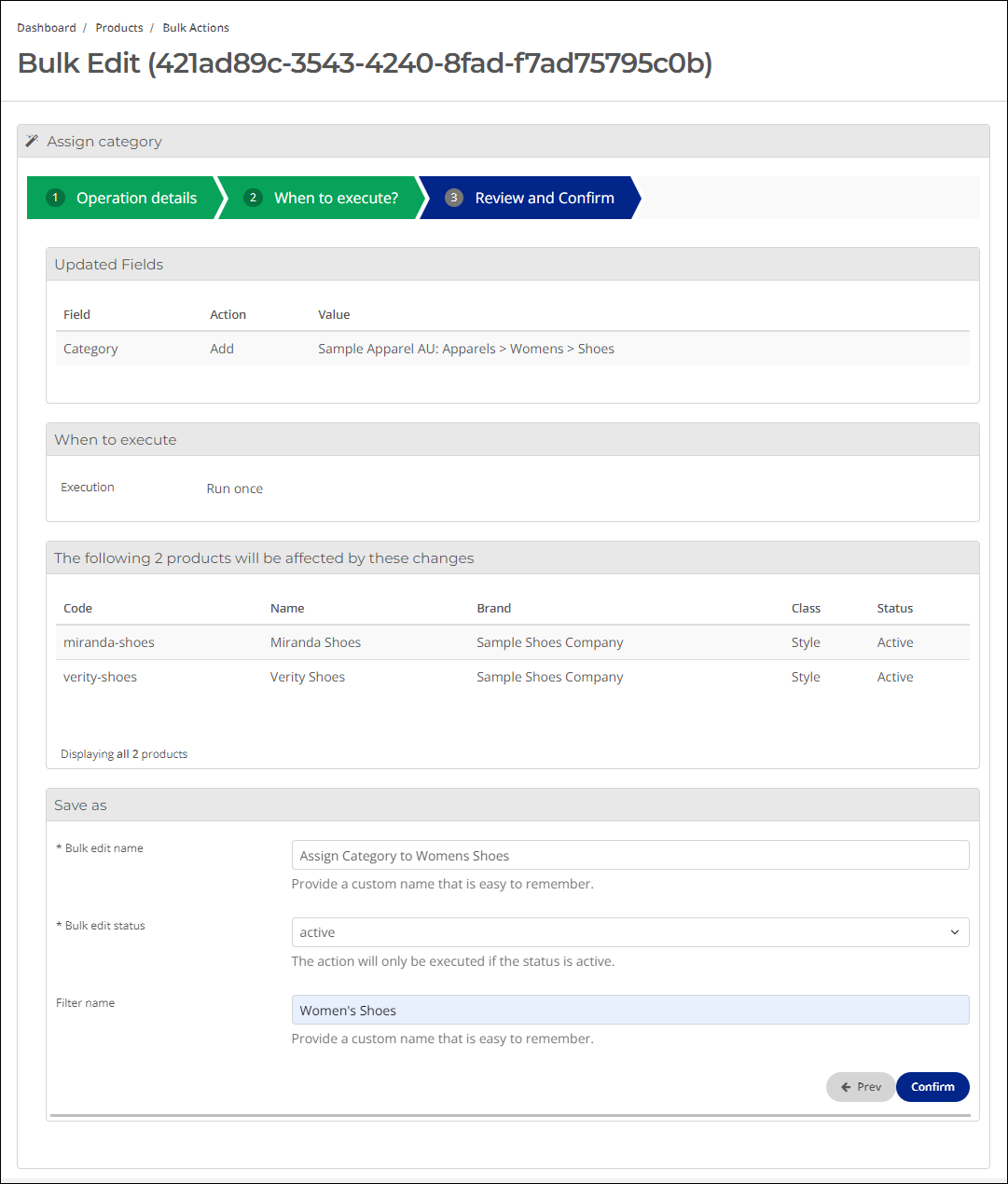Click the Category field row

513,349
